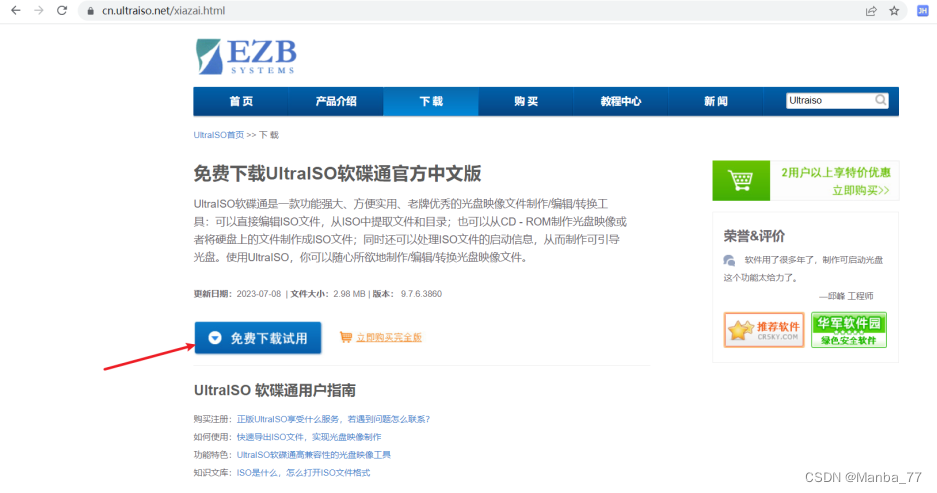Screen dimensions: 937x493
Task: Bookmark the page with the star icon
Action: coord(894,11)
